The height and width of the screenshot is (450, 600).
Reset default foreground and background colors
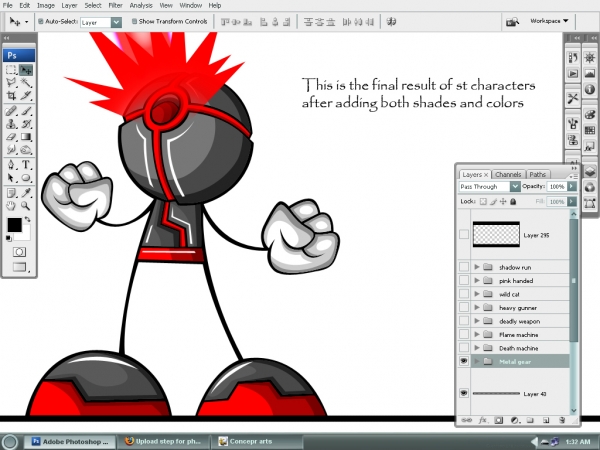point(8,238)
